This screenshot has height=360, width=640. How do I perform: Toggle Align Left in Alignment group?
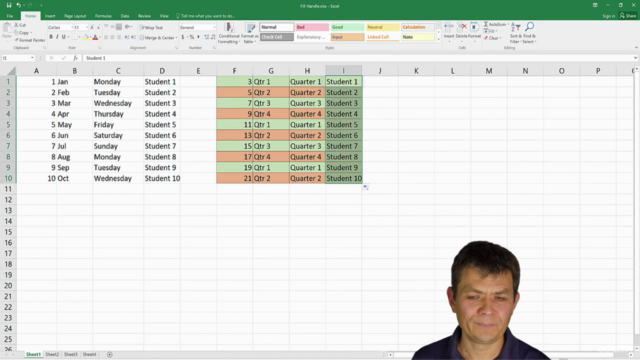pos(106,37)
